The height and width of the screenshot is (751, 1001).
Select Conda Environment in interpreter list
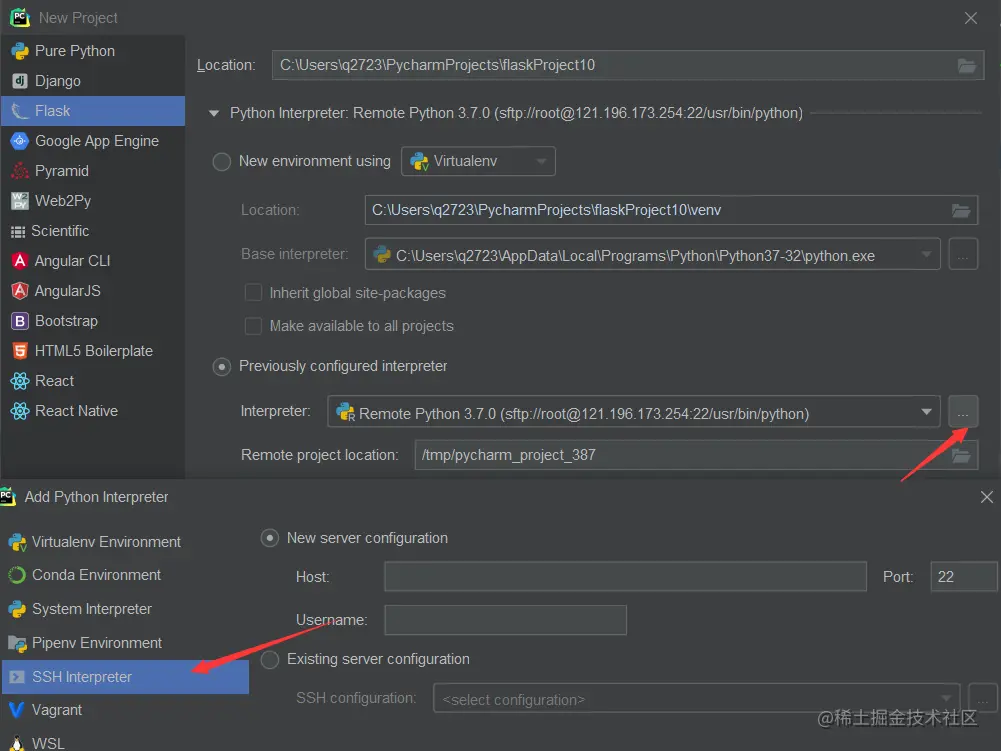click(125, 575)
